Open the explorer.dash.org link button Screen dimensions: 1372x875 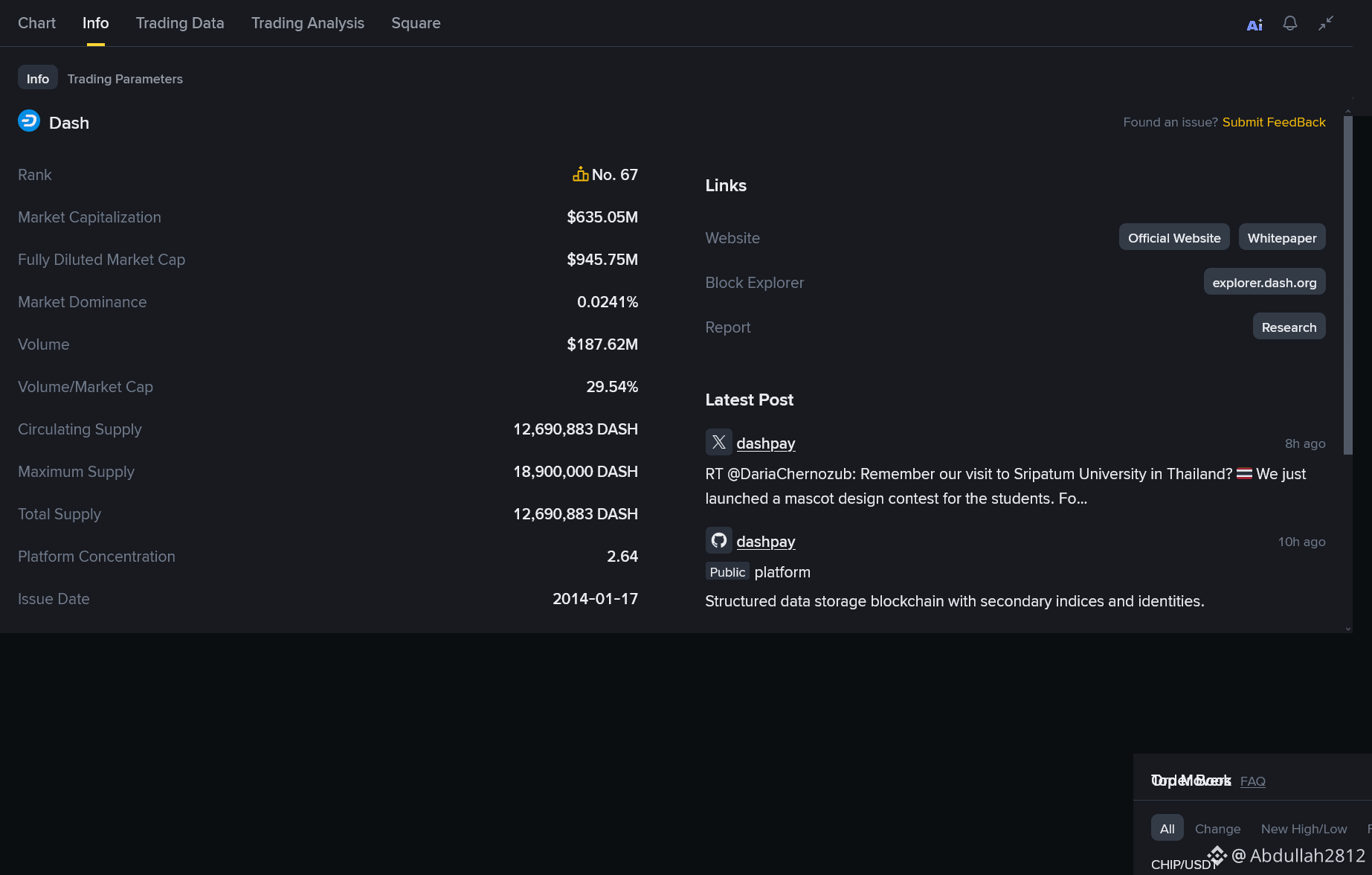(1264, 282)
